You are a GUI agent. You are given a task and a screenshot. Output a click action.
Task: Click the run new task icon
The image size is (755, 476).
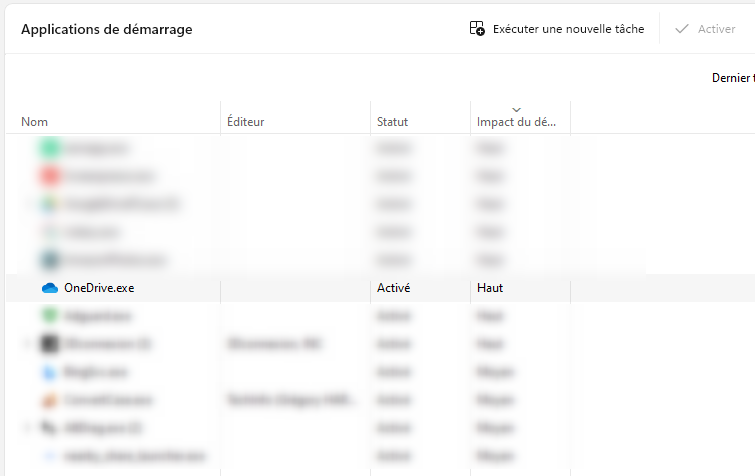coord(477,29)
